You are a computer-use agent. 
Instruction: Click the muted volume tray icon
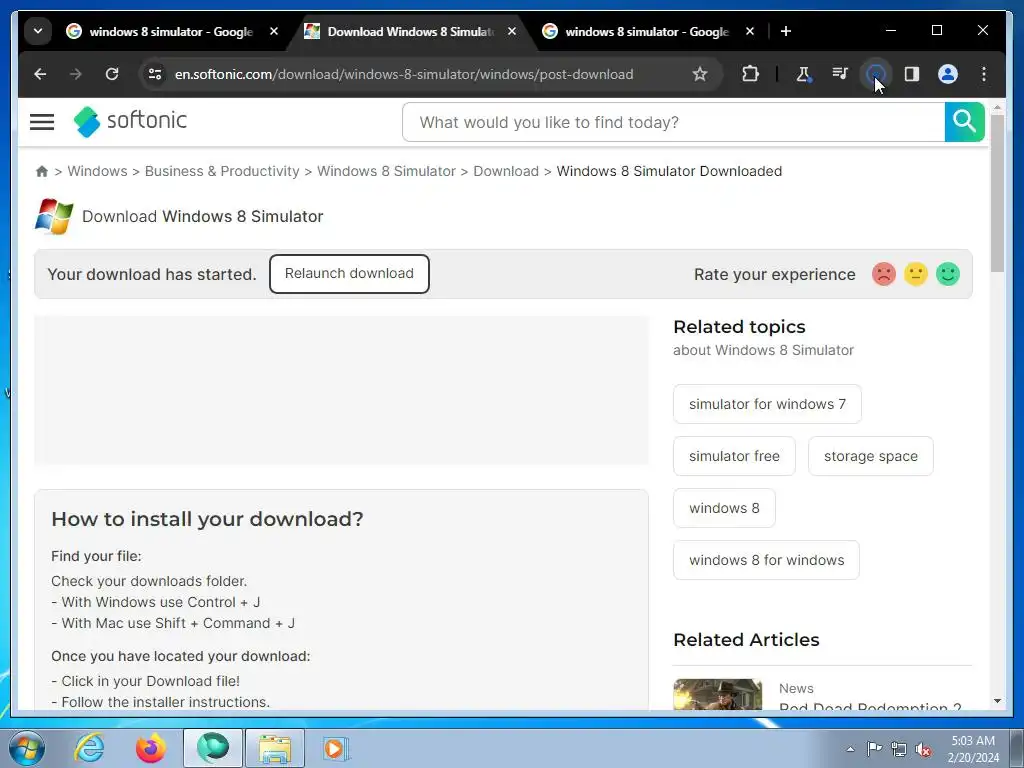(x=923, y=749)
